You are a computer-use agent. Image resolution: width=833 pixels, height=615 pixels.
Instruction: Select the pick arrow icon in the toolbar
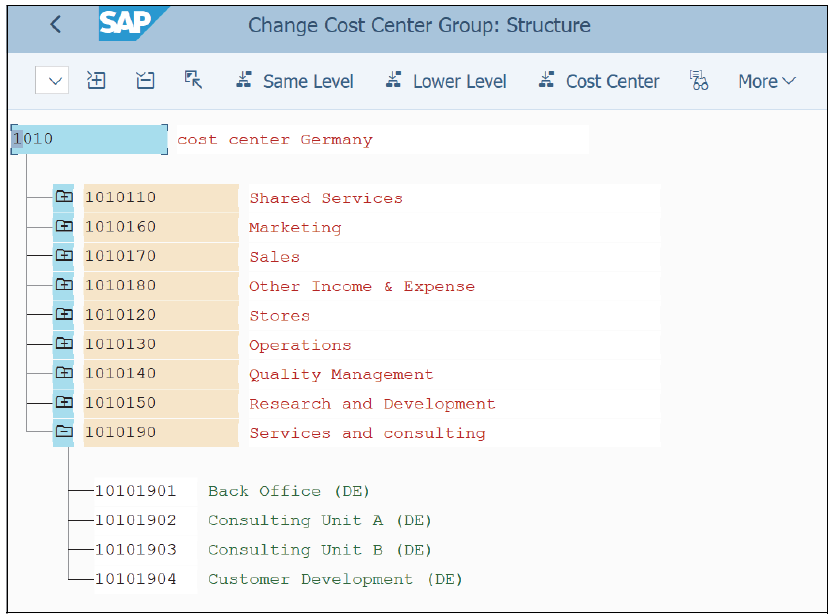click(192, 79)
